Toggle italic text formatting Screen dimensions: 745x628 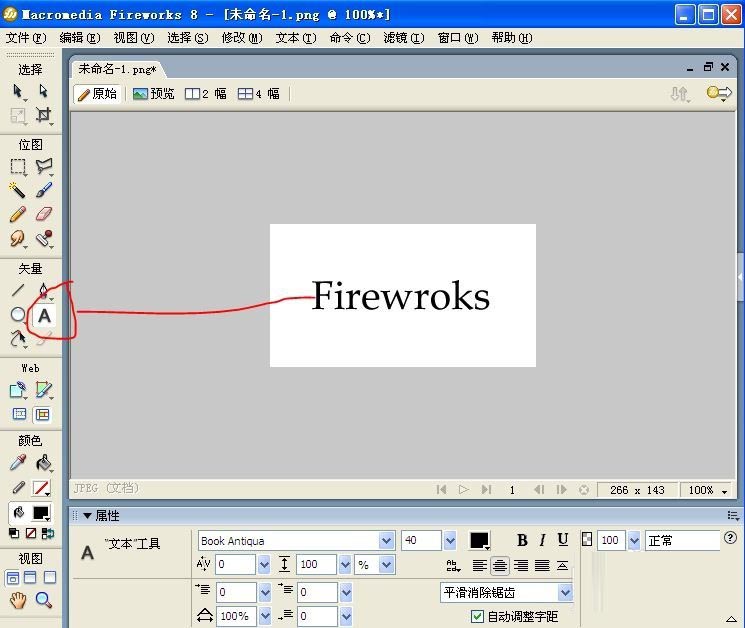click(542, 540)
